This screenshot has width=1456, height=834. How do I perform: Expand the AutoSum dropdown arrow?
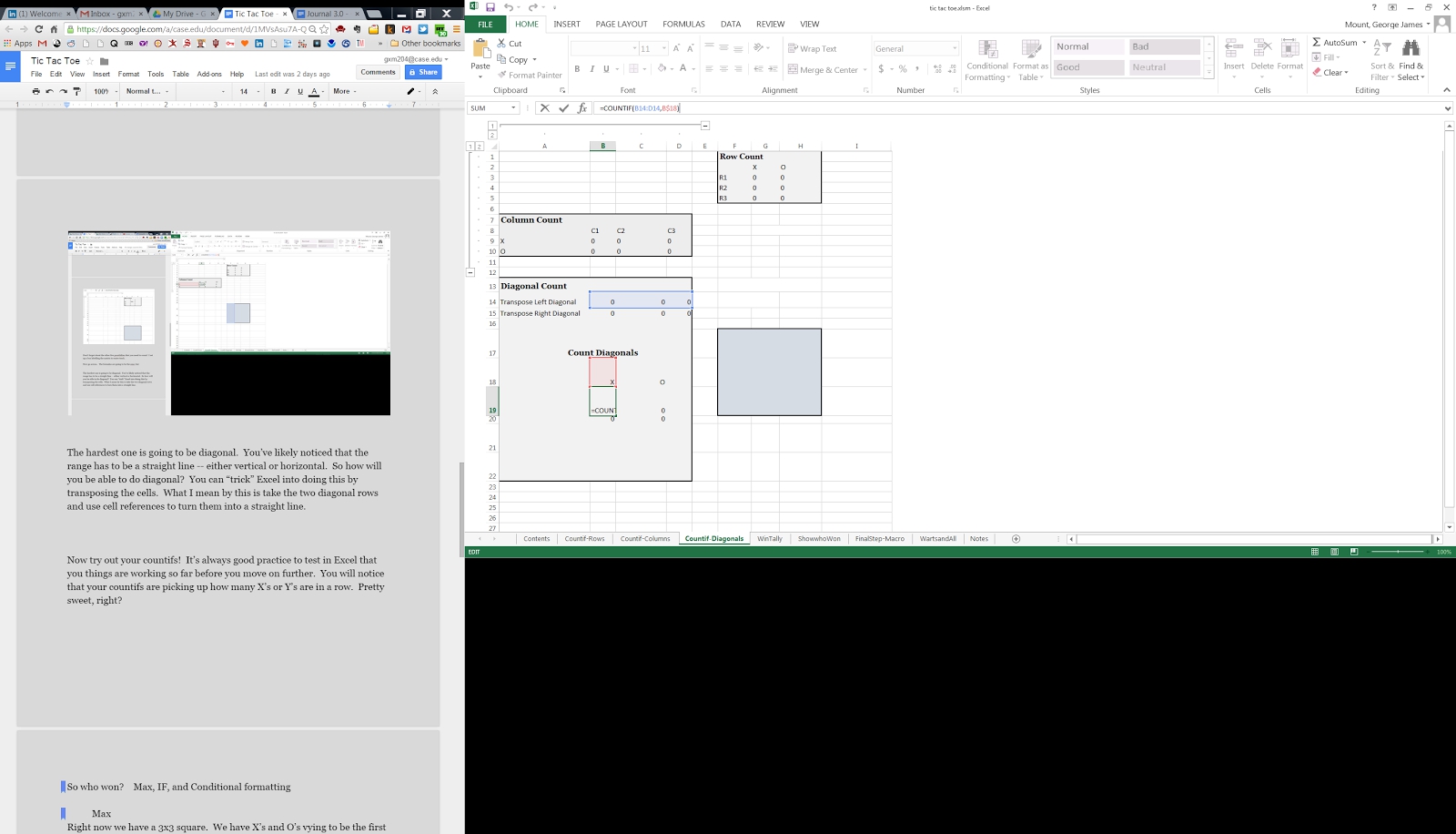pos(1364,43)
